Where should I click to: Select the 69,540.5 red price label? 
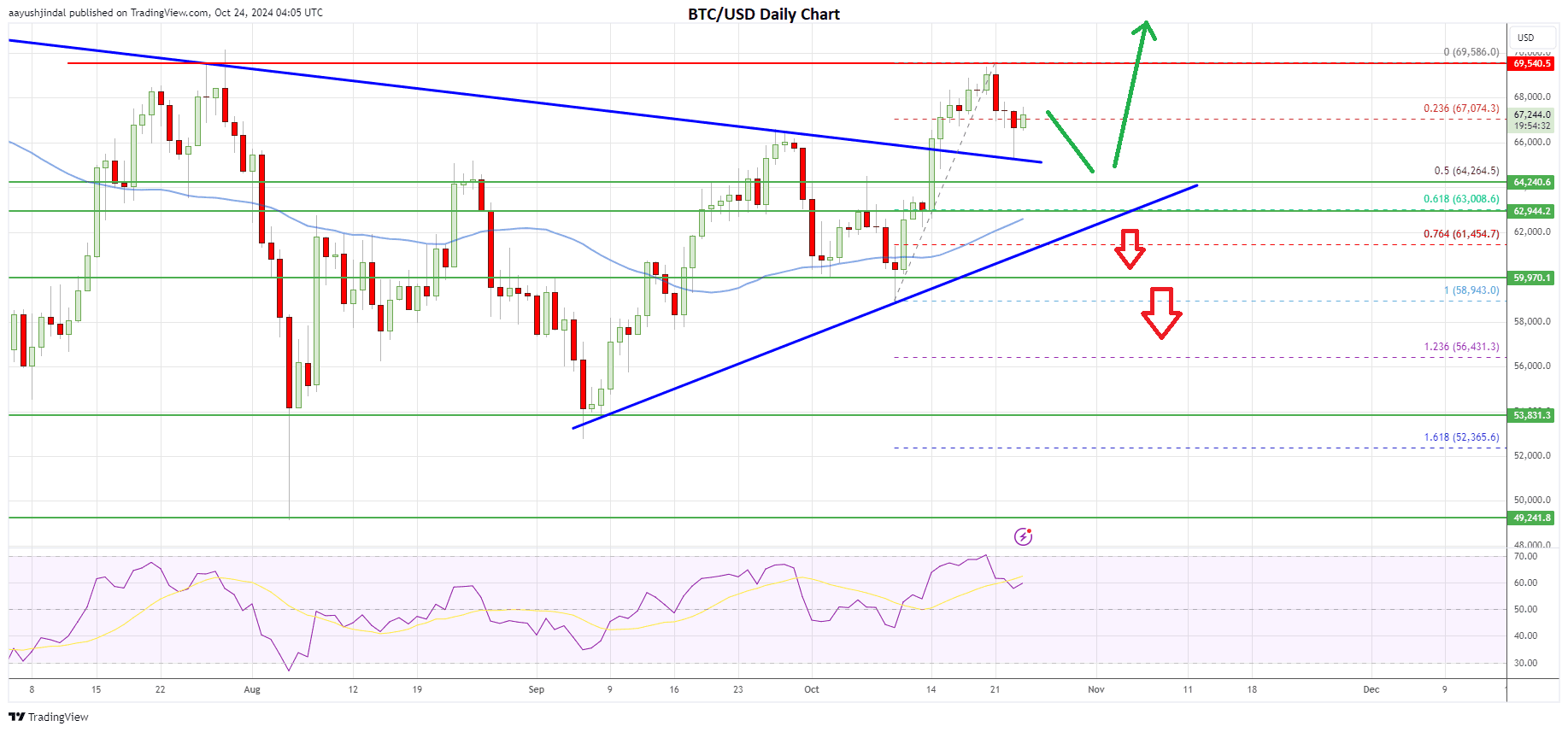tap(1532, 63)
